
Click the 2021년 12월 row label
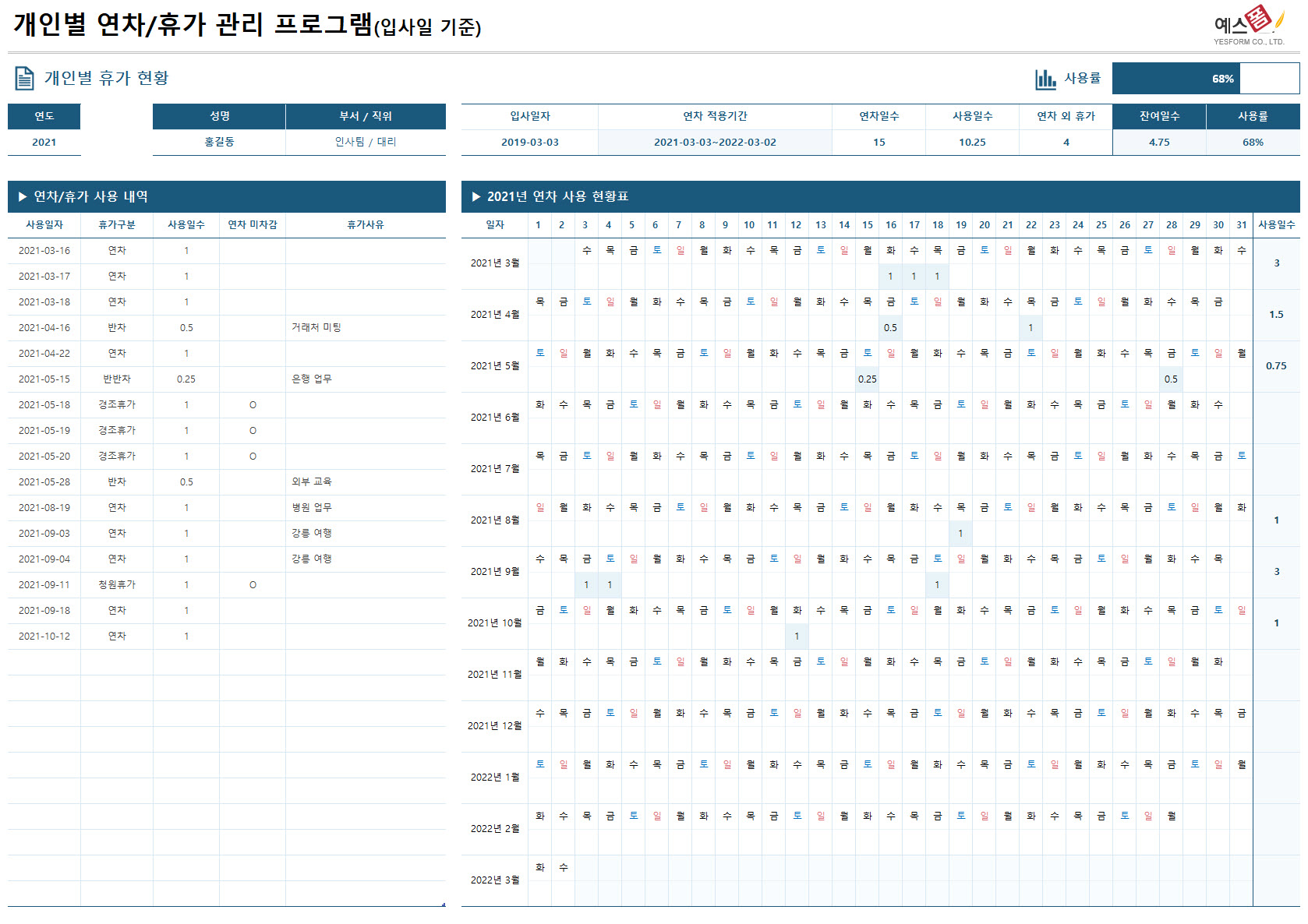coord(495,726)
